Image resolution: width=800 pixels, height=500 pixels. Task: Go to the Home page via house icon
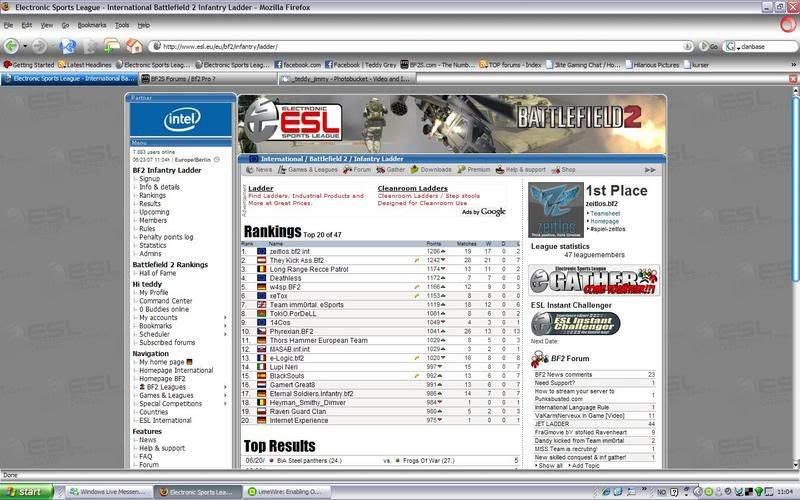click(134, 46)
